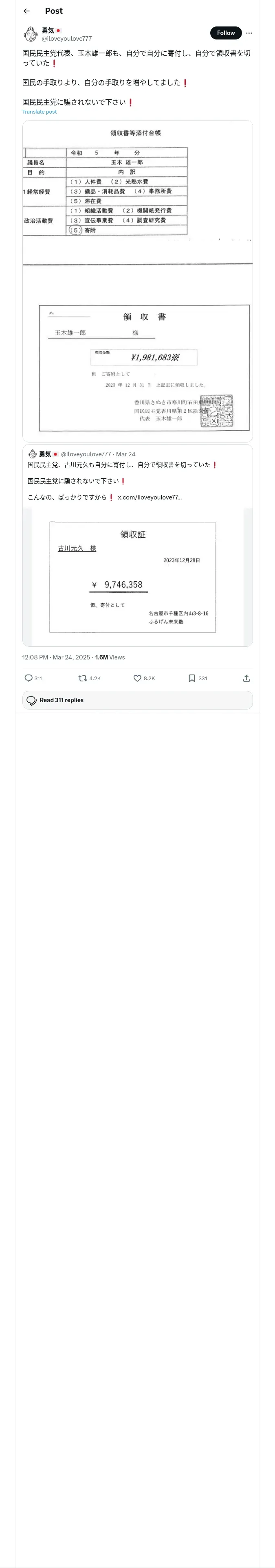Bookmark the post with the bookmark icon

[x=191, y=677]
